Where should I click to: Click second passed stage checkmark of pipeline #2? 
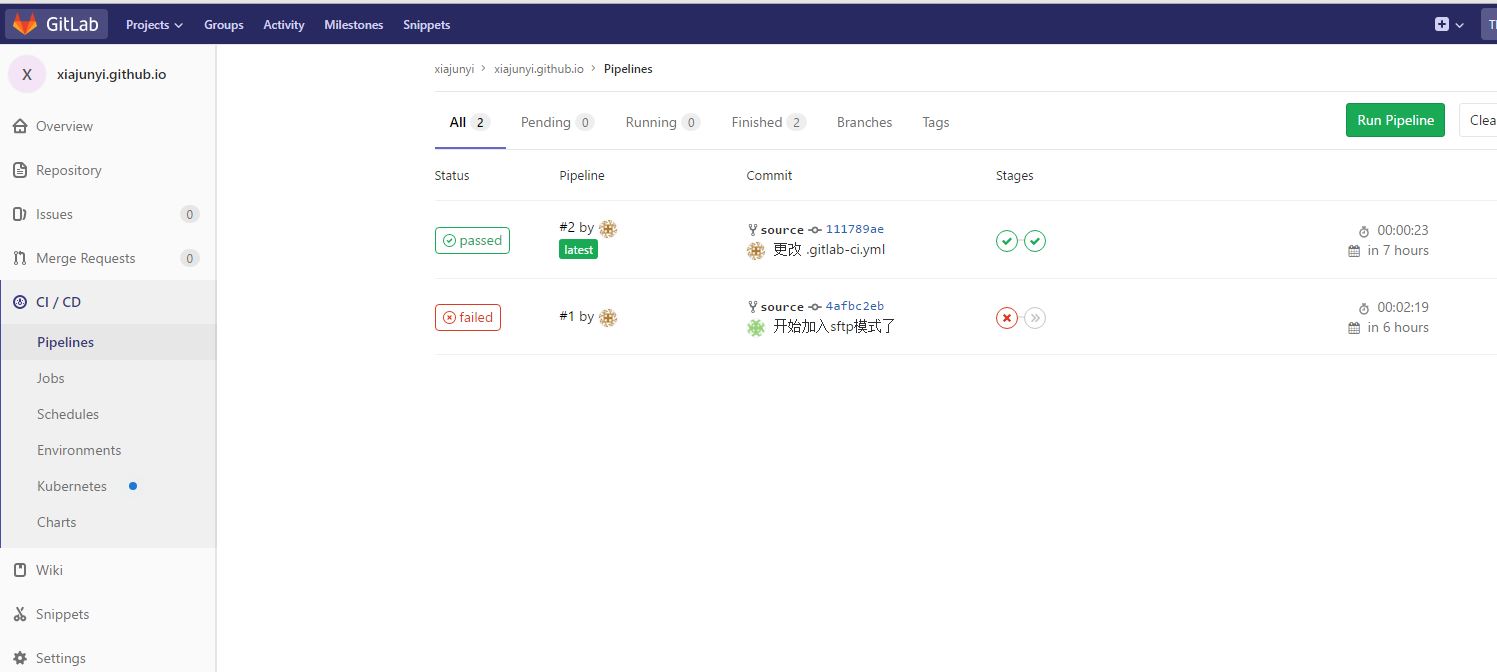1035,241
